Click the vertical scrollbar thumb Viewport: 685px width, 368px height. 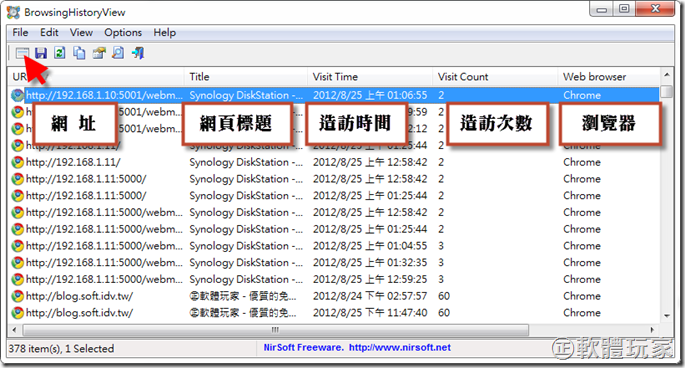pyautogui.click(x=667, y=91)
